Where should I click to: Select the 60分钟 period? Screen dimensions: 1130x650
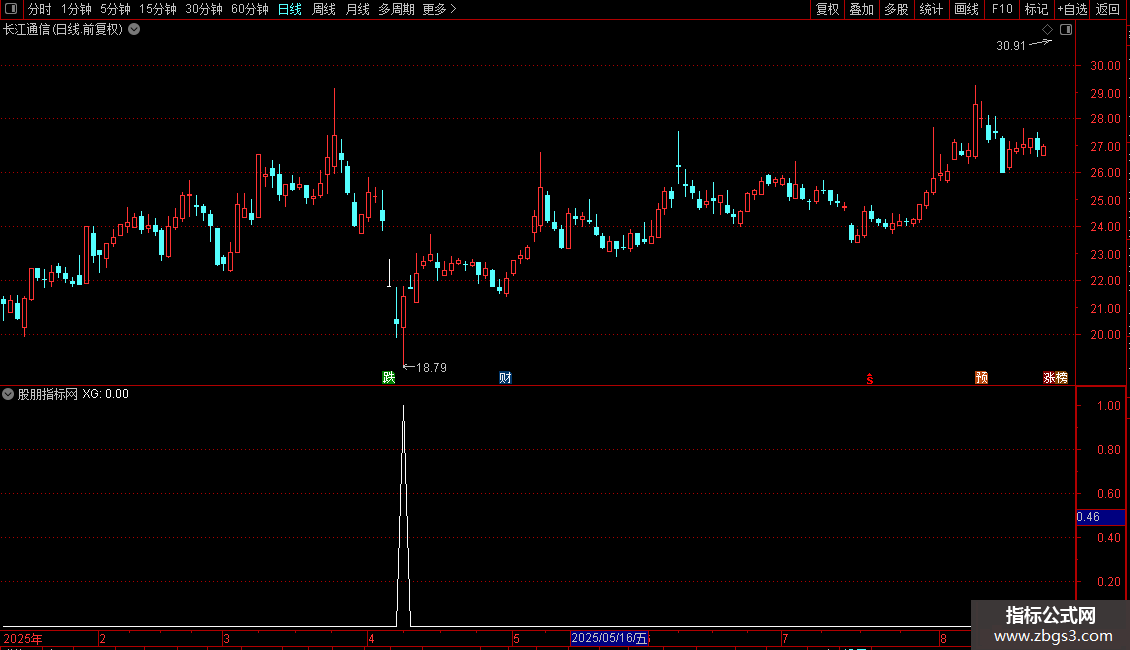tap(249, 9)
